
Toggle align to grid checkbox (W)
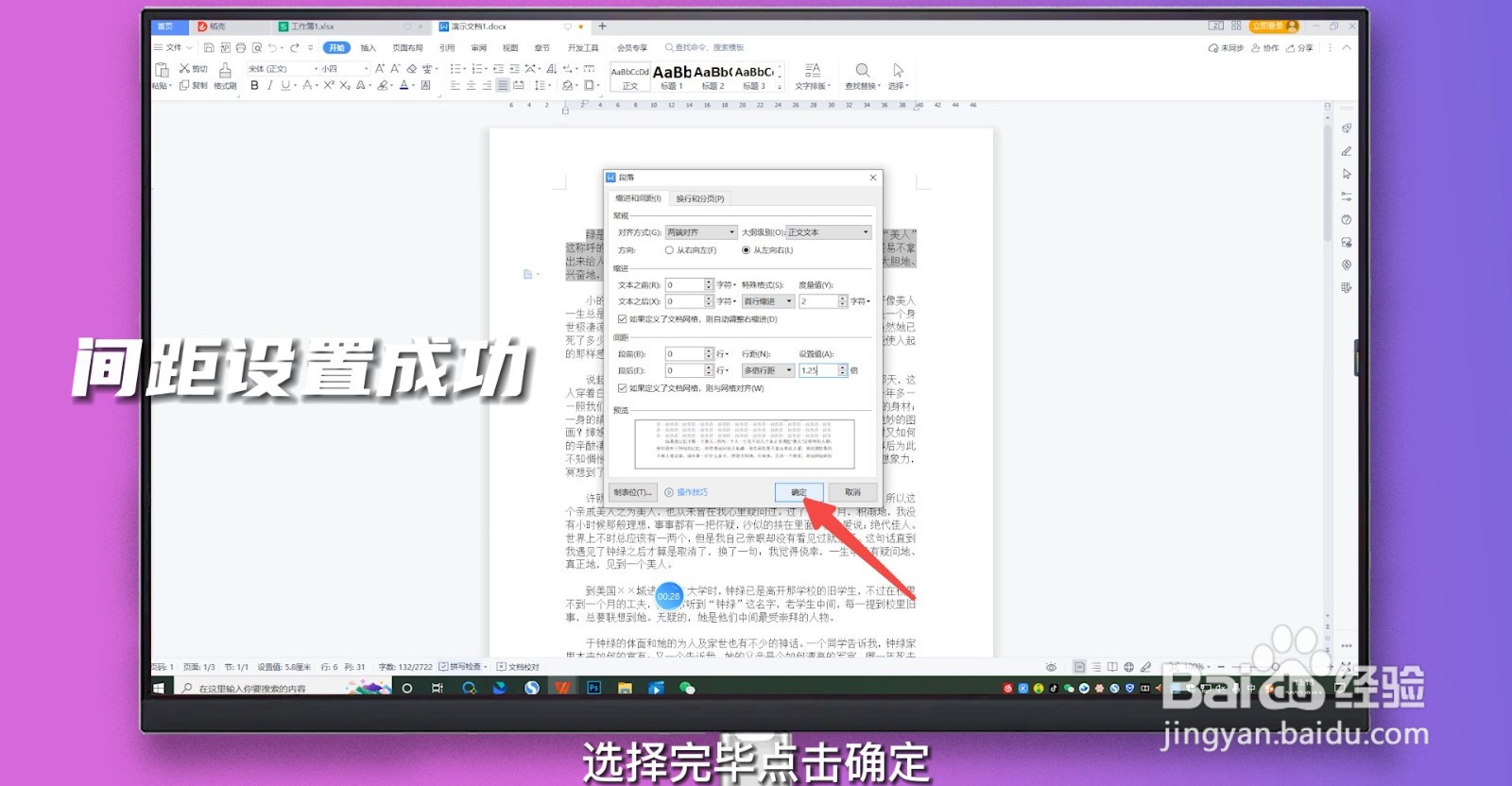pos(622,388)
